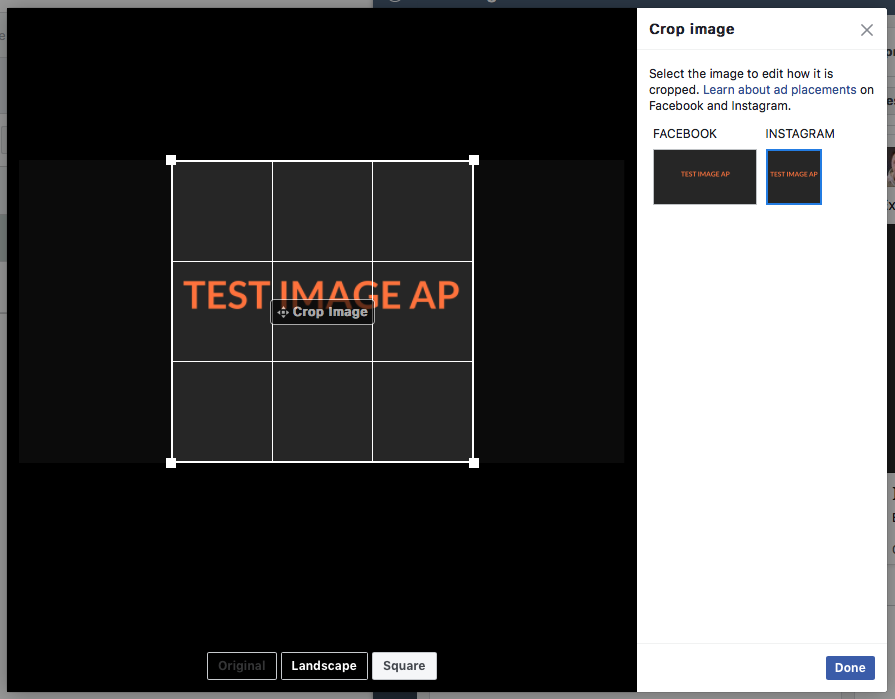Switch crop to Square format

(x=404, y=666)
